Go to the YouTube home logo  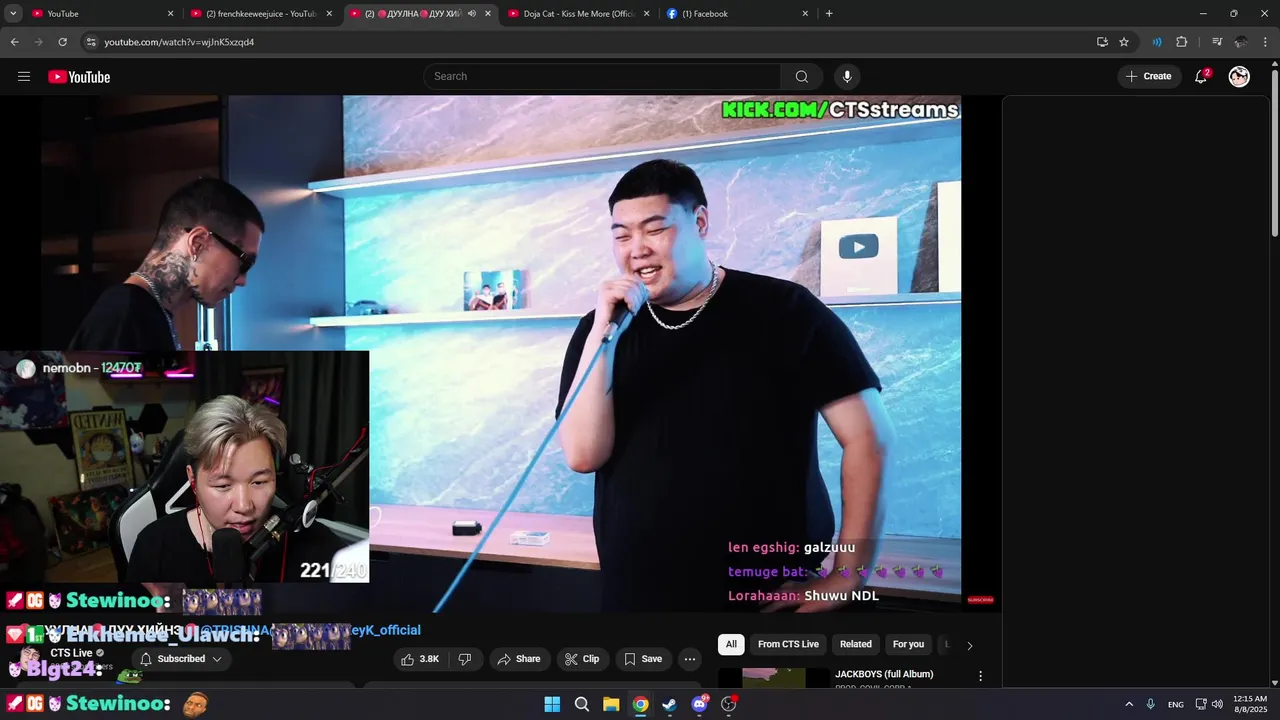(79, 77)
